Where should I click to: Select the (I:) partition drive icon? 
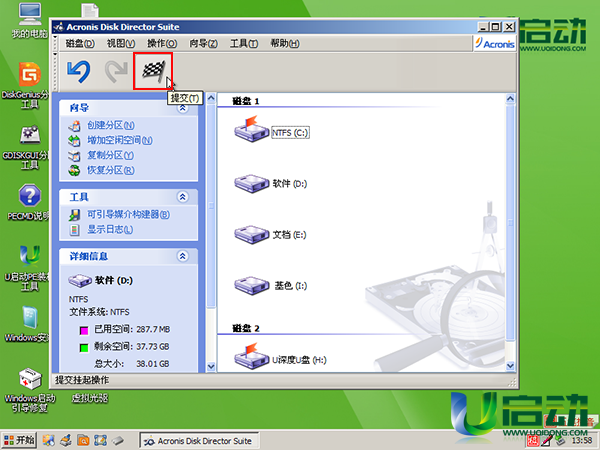(251, 285)
